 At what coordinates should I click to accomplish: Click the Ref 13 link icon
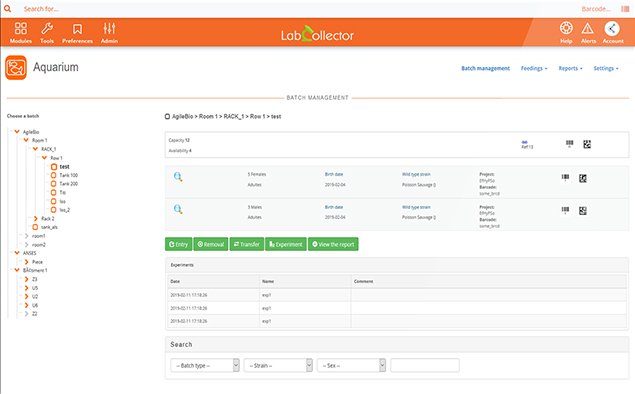[x=525, y=143]
